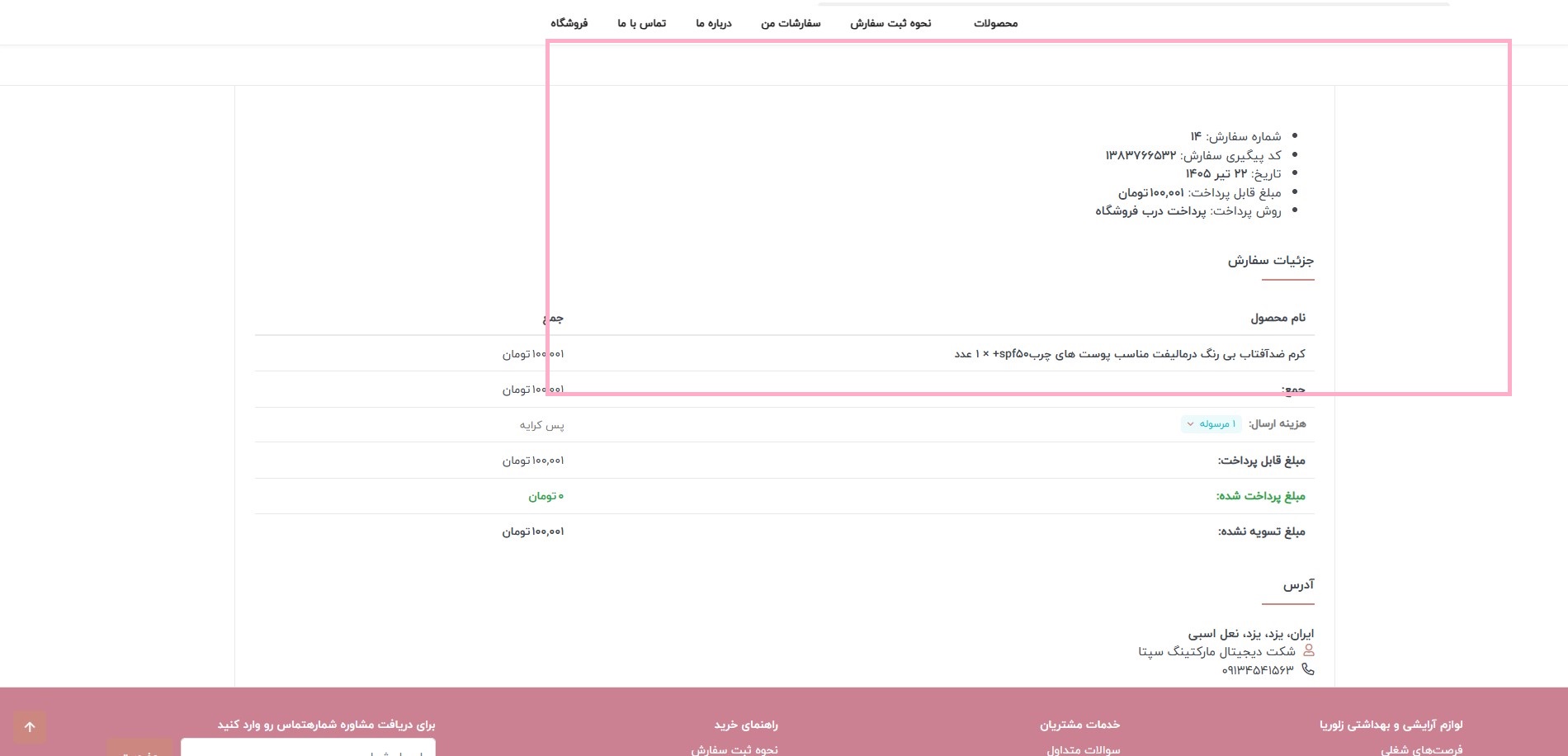Click مبلغ تسویه نشده label
The width and height of the screenshot is (1568, 756).
(1262, 532)
